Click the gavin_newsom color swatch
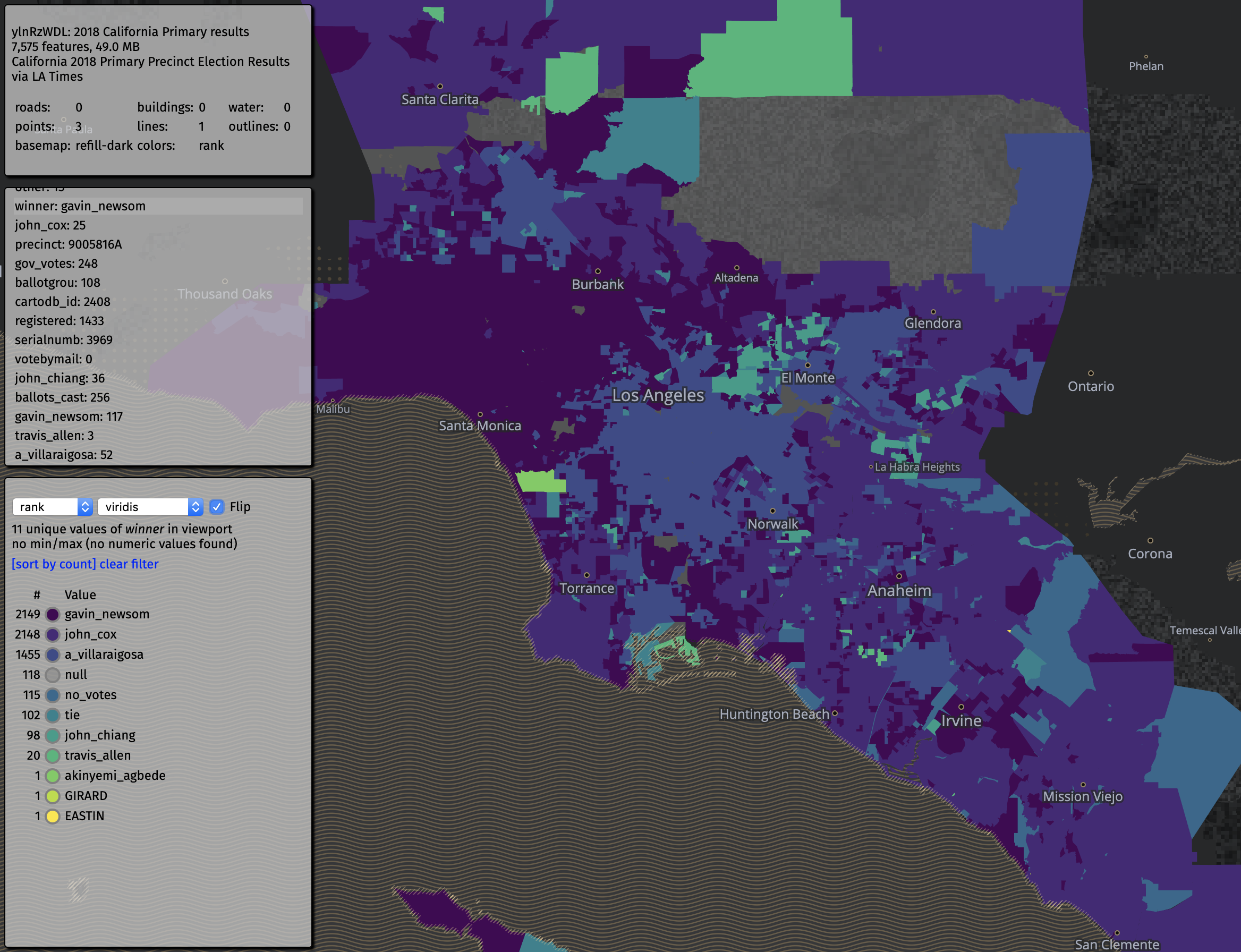1241x952 pixels. tap(53, 614)
